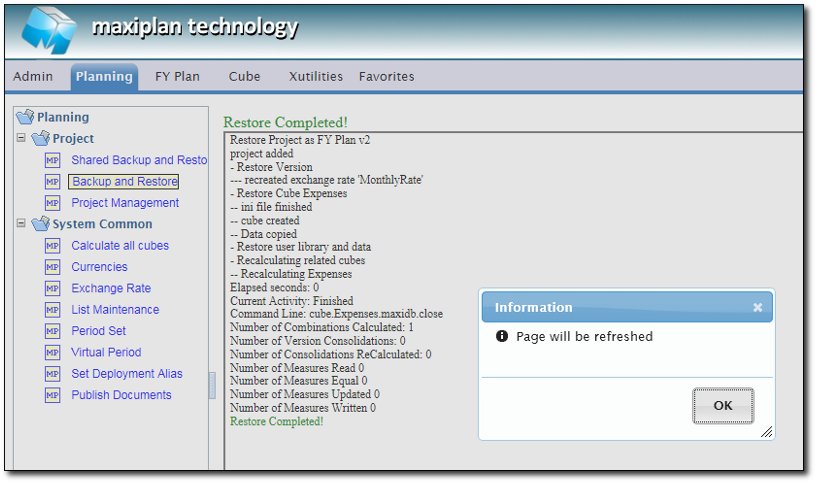Click the MP icon beside Backup and Restore
This screenshot has height=483, width=816.
[53, 182]
